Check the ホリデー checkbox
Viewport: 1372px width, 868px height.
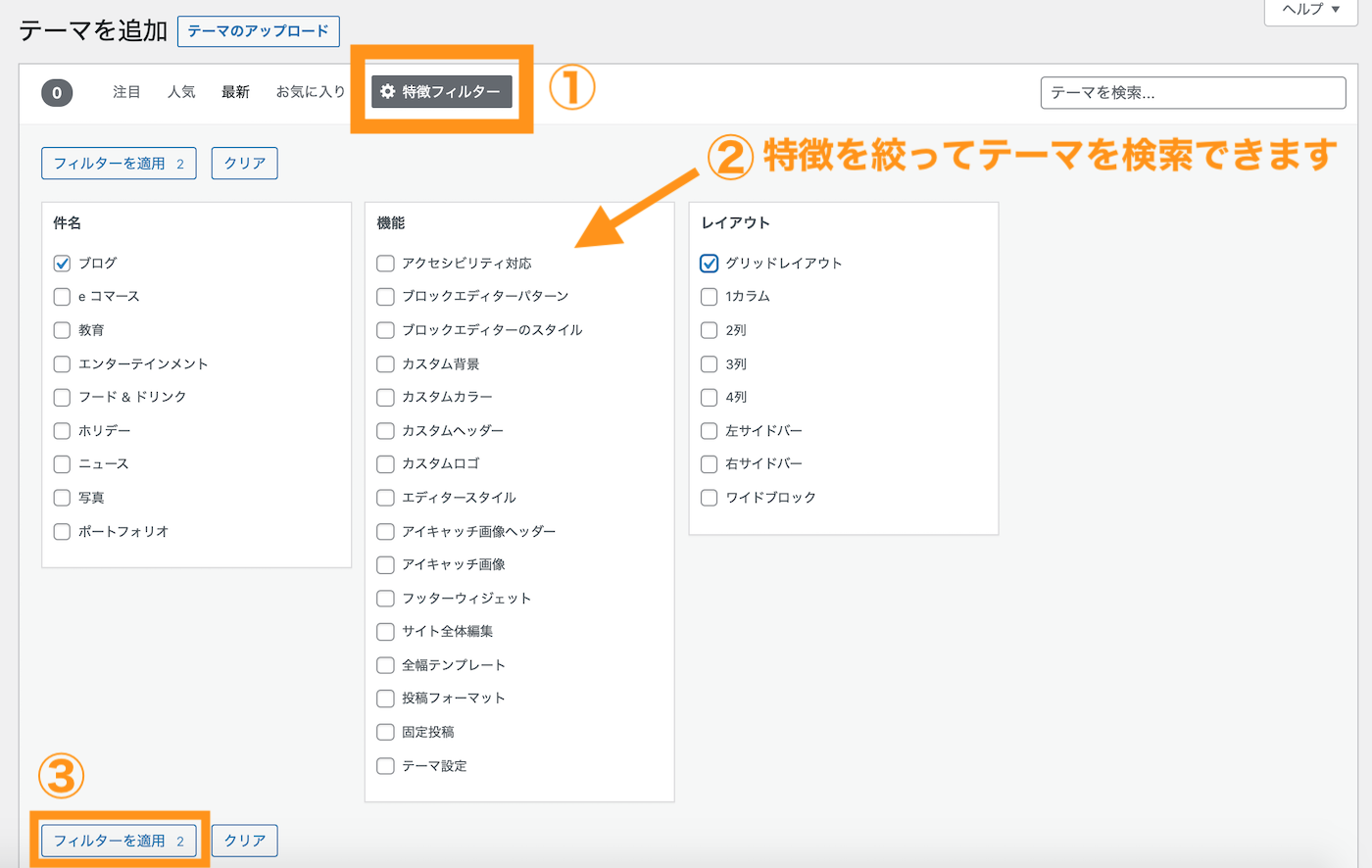62,431
